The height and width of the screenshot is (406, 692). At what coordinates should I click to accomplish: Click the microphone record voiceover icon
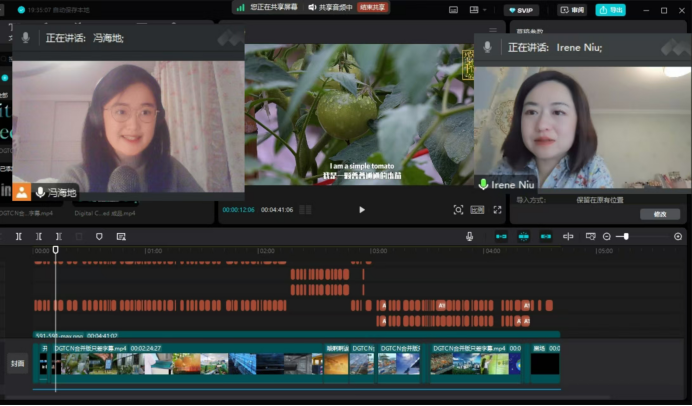469,236
